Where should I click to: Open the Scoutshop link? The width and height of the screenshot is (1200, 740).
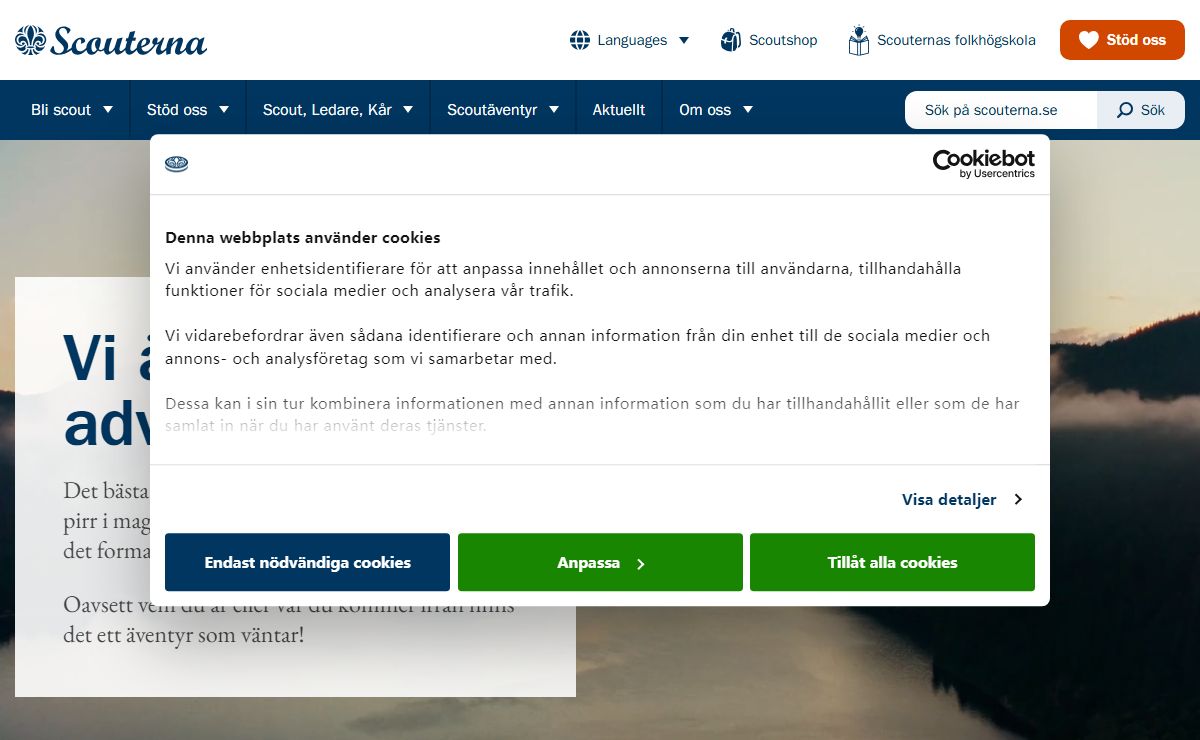(x=769, y=40)
